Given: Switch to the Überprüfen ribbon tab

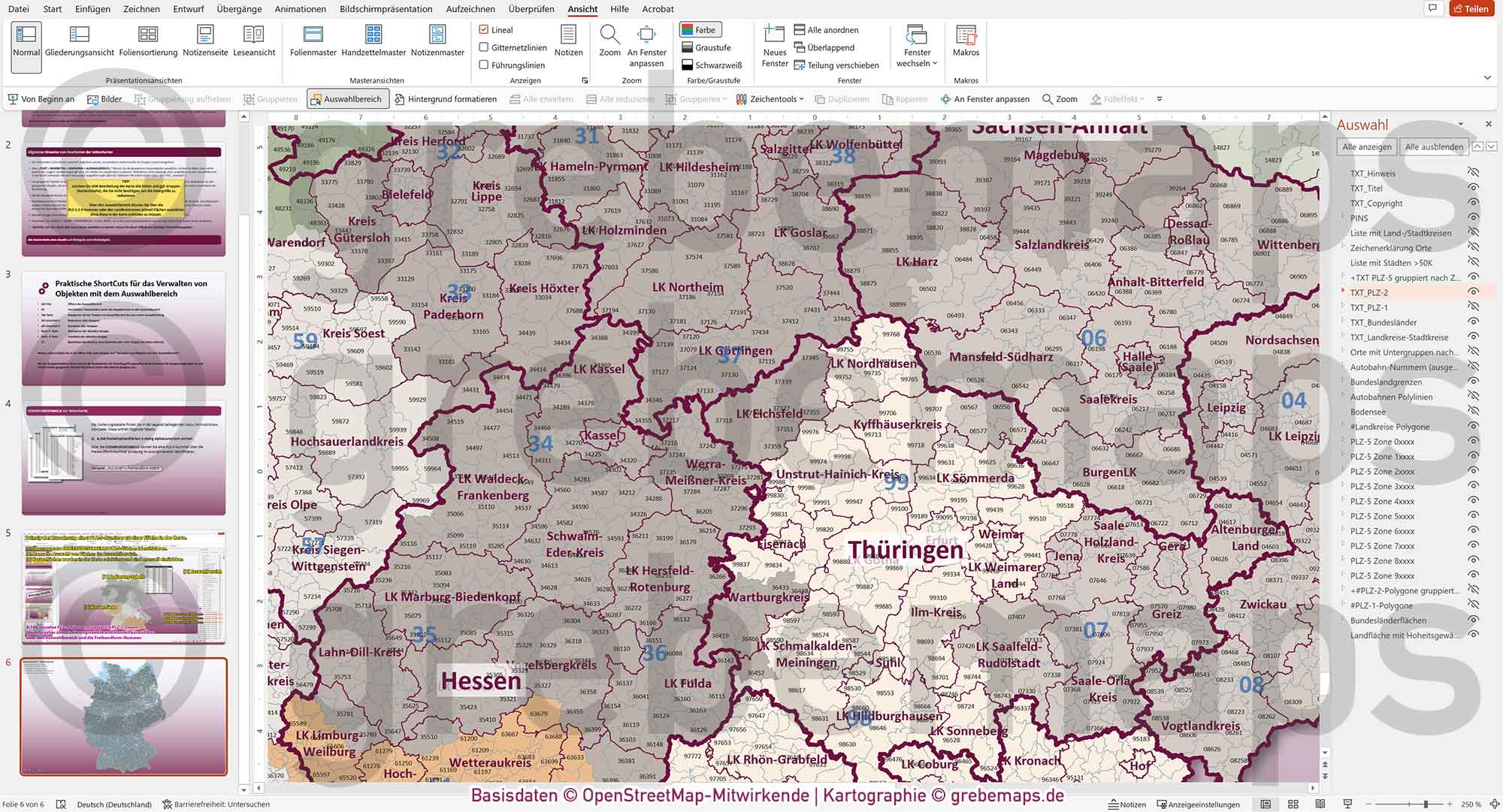Looking at the screenshot, I should pyautogui.click(x=531, y=9).
